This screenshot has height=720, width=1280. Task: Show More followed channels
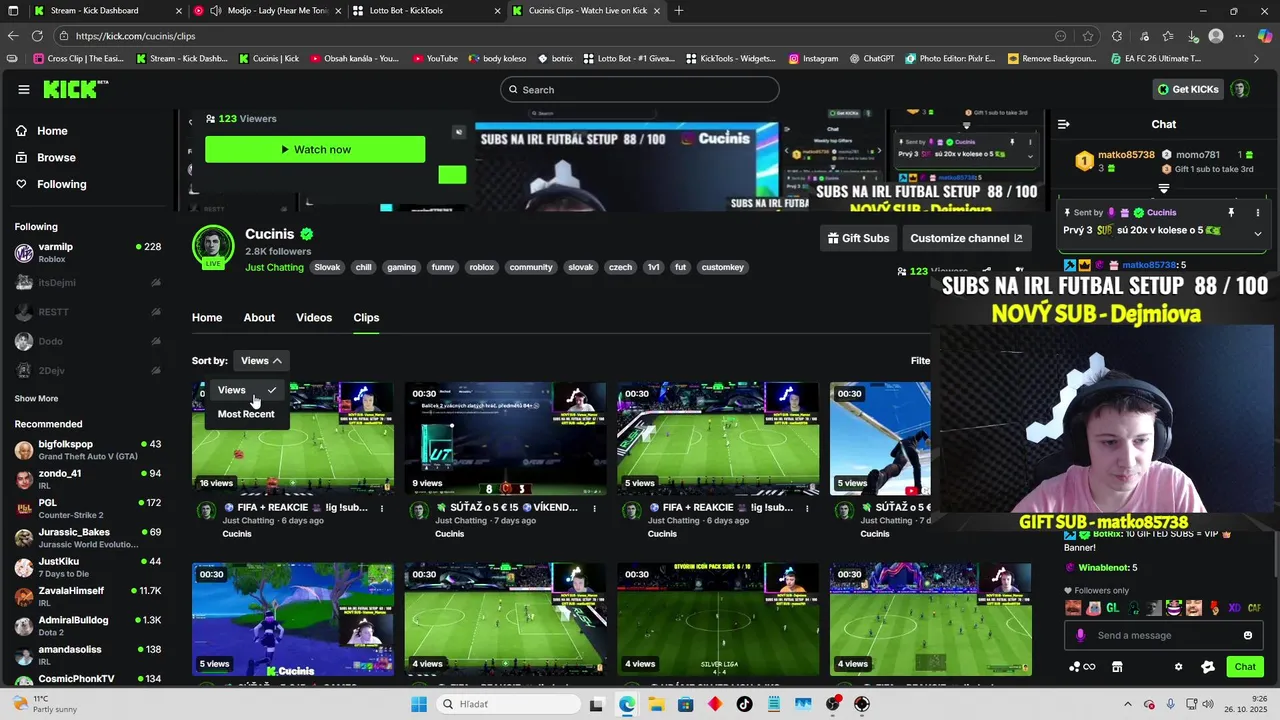(36, 398)
